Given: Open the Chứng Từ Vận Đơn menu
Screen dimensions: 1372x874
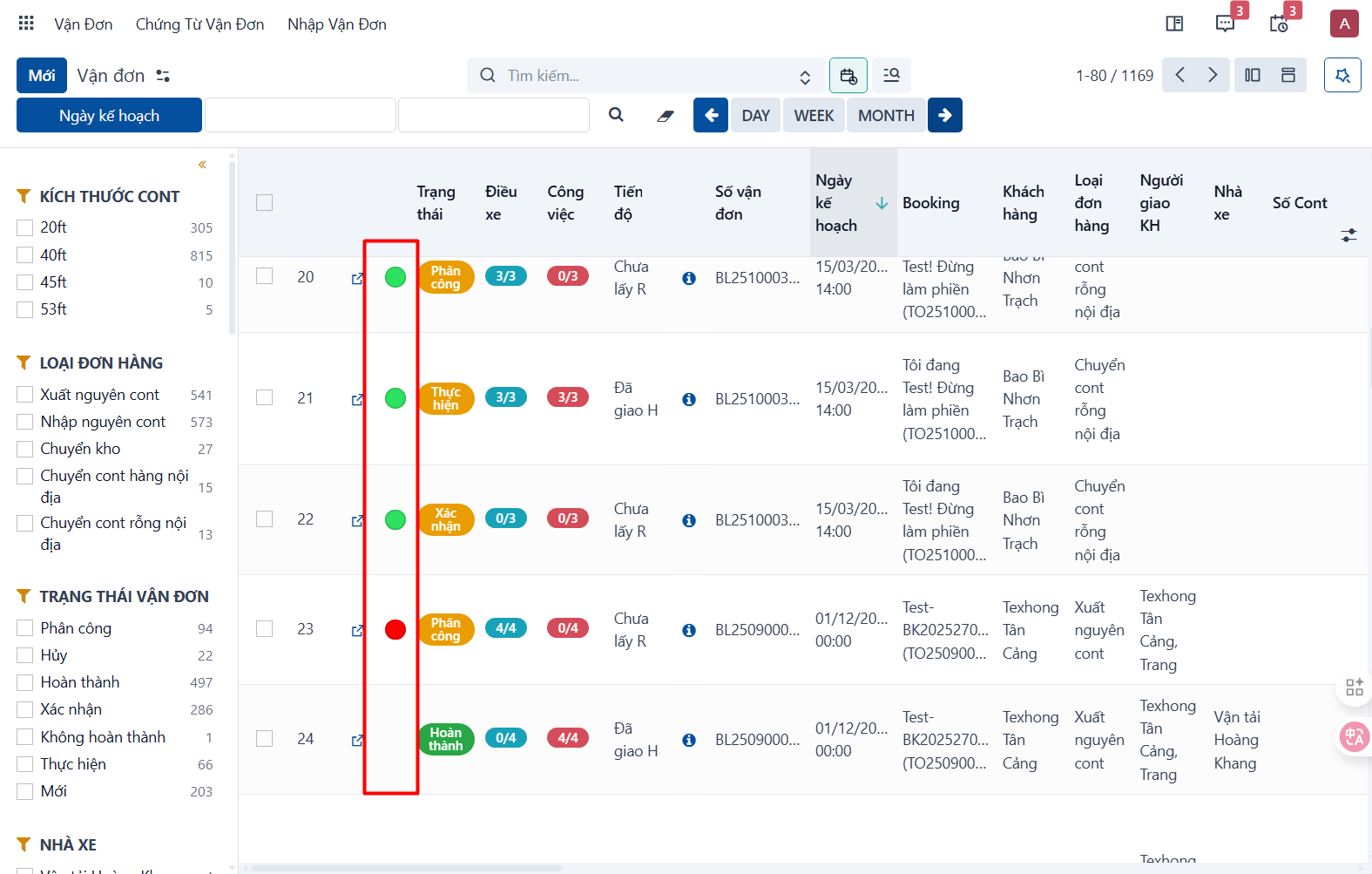Looking at the screenshot, I should click(199, 24).
